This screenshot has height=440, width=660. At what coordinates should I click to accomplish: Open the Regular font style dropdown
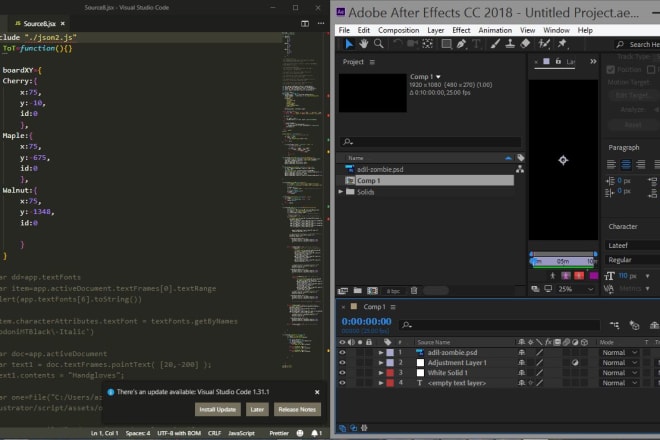click(633, 260)
